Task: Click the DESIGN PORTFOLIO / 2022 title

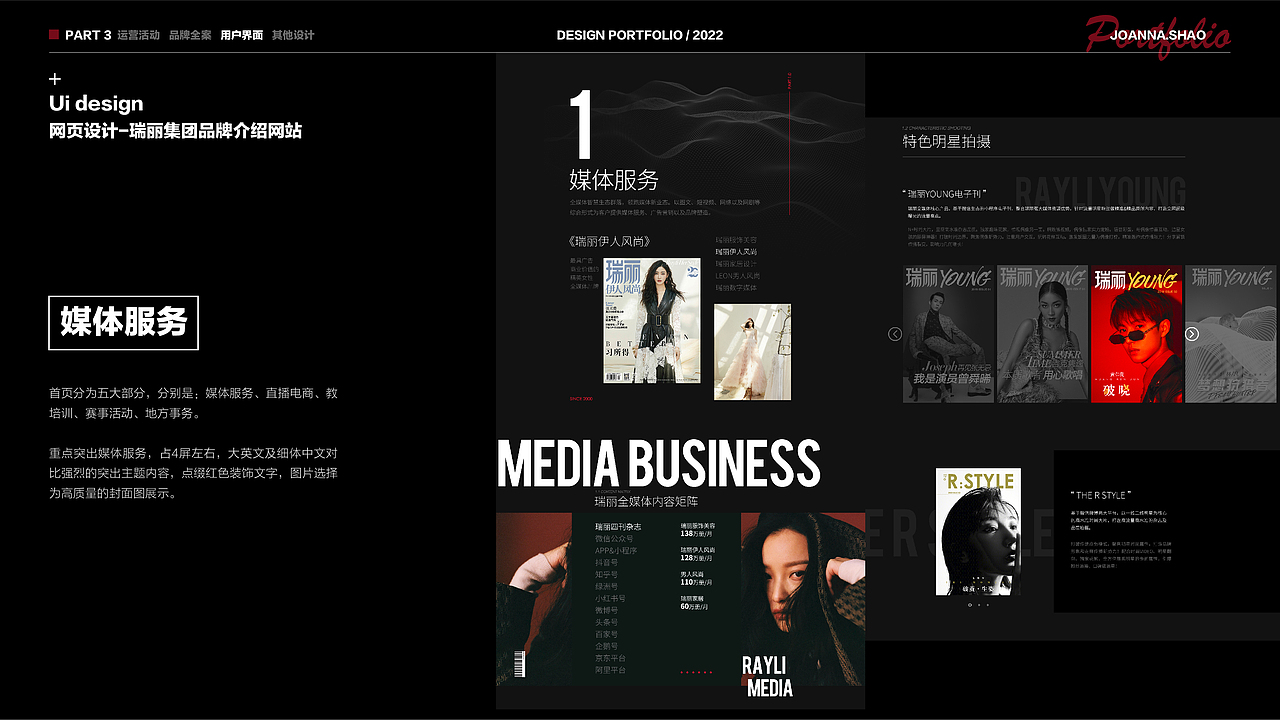Action: coord(640,35)
